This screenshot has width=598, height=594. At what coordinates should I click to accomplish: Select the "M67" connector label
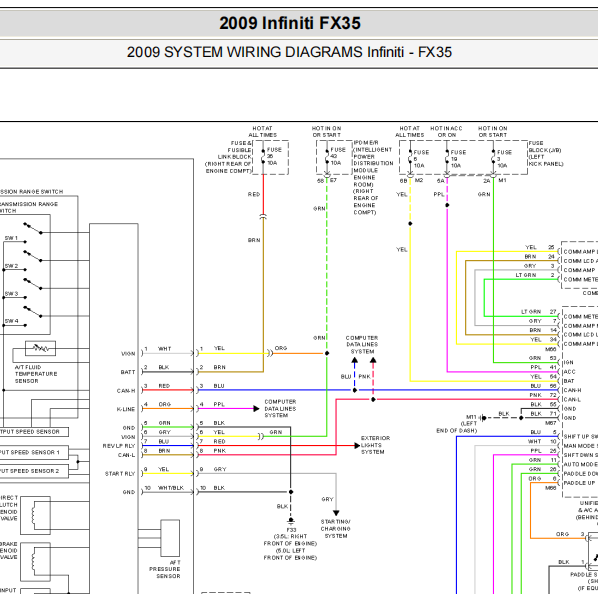pos(550,423)
